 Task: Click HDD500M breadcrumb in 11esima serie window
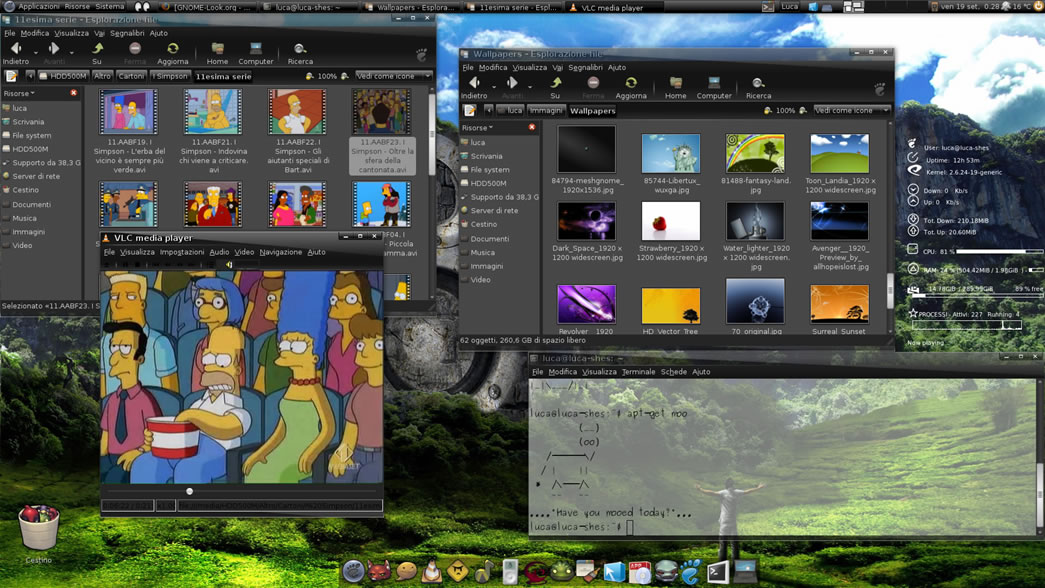[63, 76]
